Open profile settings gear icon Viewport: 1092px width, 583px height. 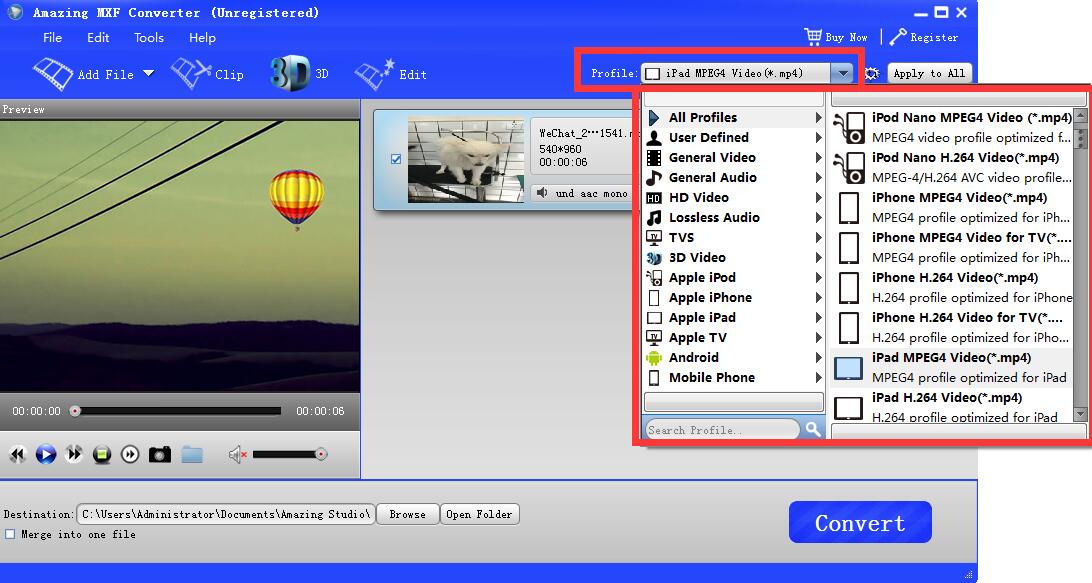pos(871,73)
